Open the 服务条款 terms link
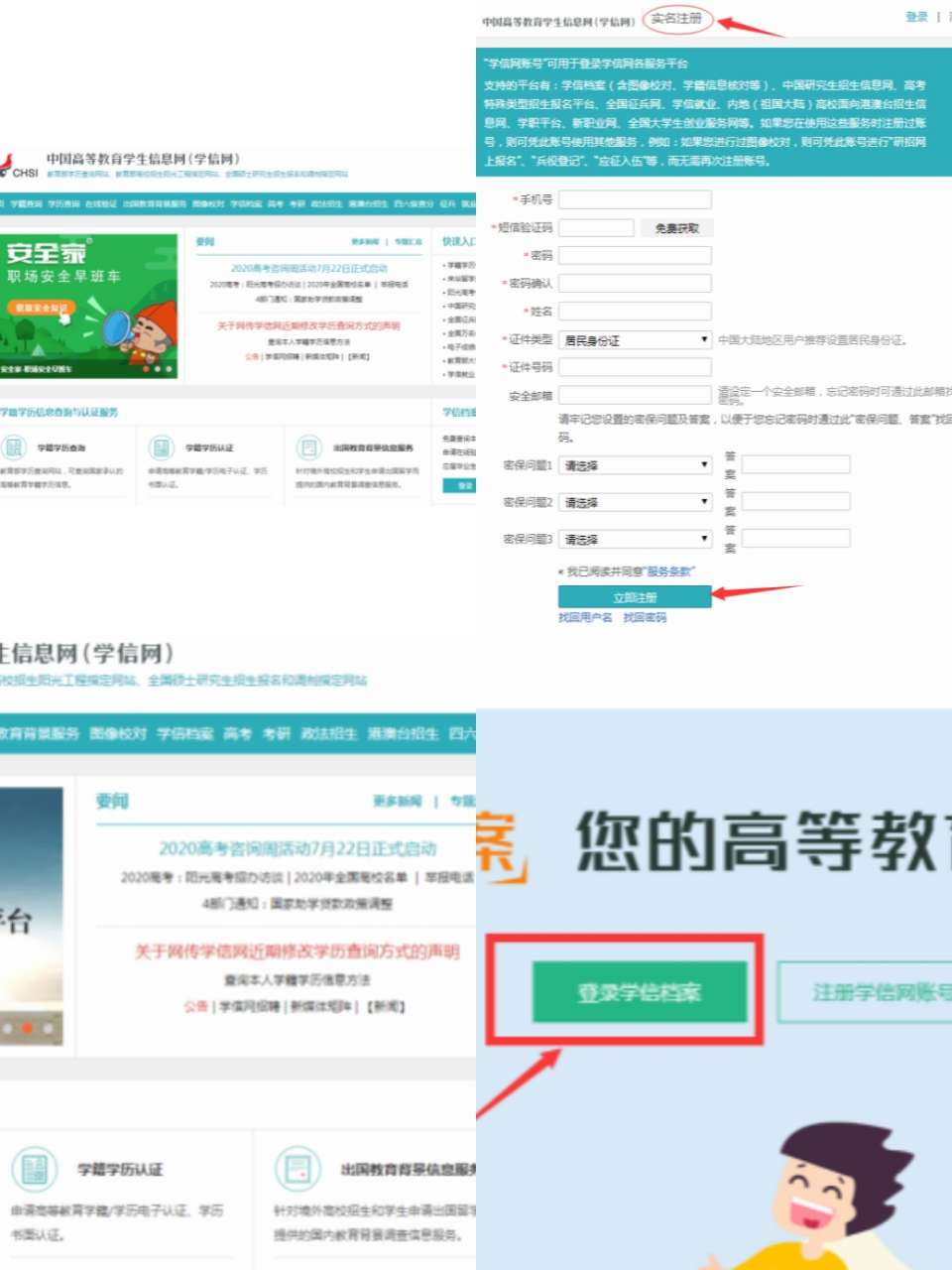 coord(670,571)
